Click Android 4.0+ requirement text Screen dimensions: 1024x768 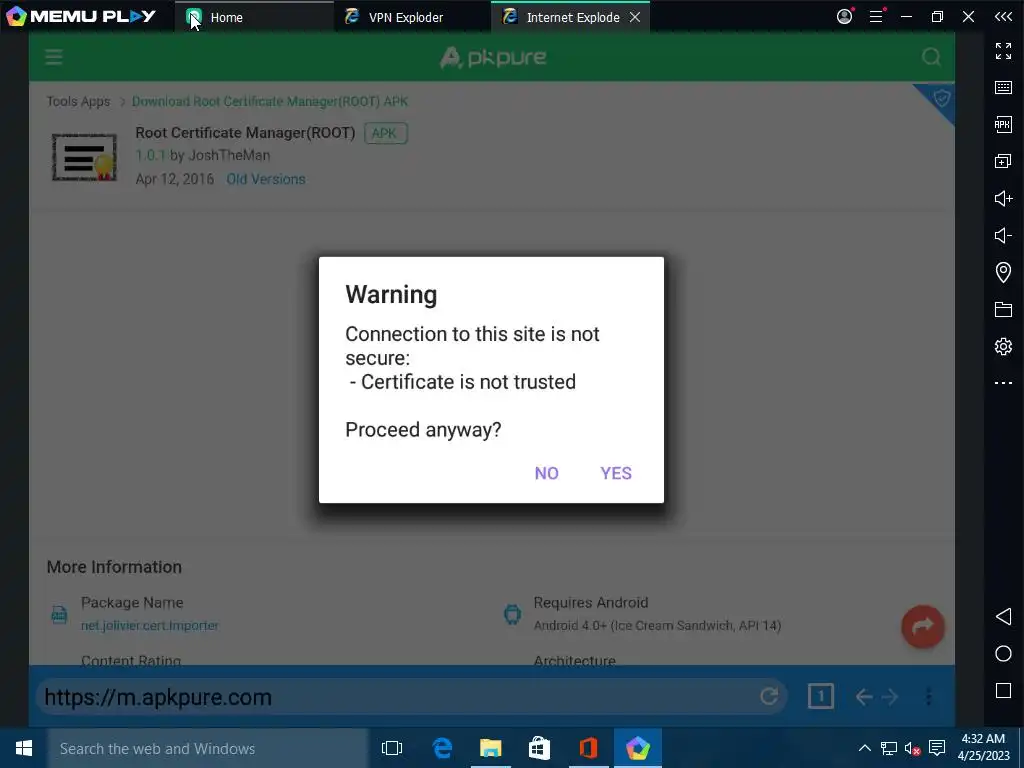657,625
